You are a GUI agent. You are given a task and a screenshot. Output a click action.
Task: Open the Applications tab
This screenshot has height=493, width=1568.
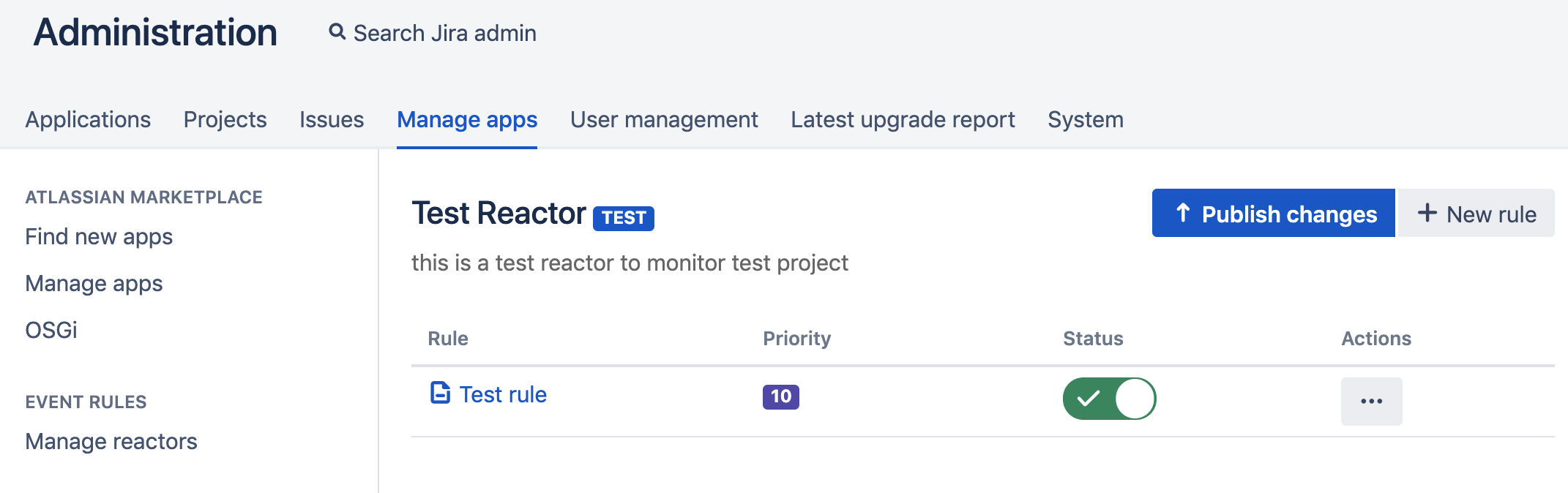88,119
